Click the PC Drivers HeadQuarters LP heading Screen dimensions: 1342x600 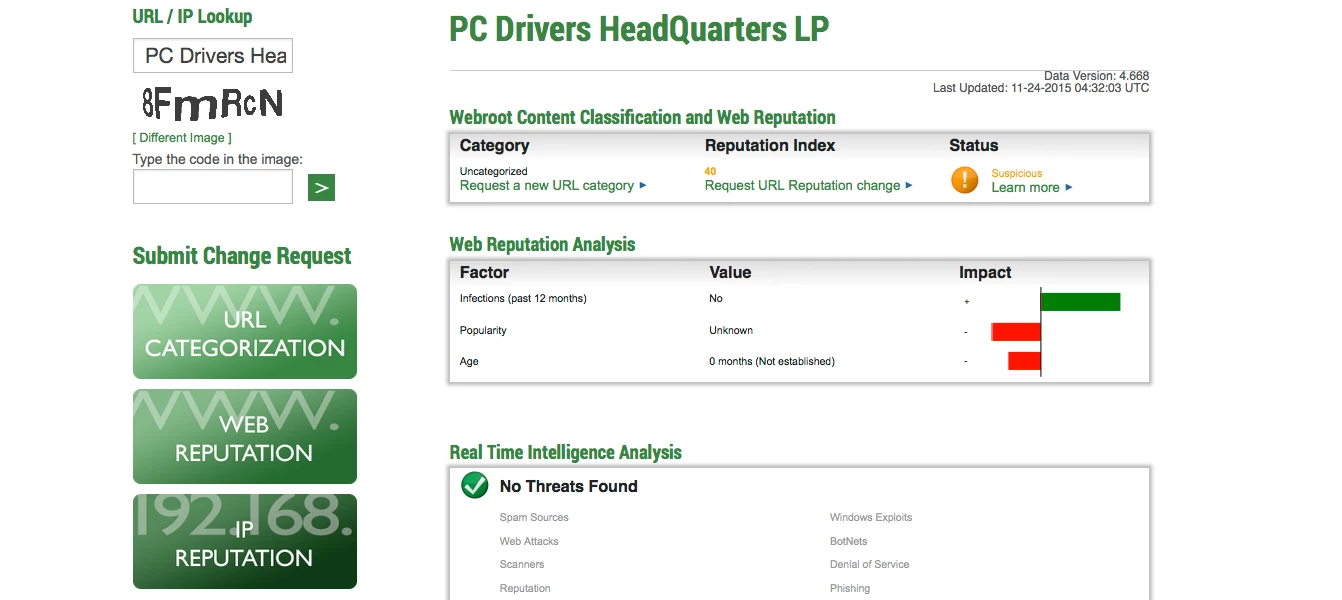[x=639, y=29]
